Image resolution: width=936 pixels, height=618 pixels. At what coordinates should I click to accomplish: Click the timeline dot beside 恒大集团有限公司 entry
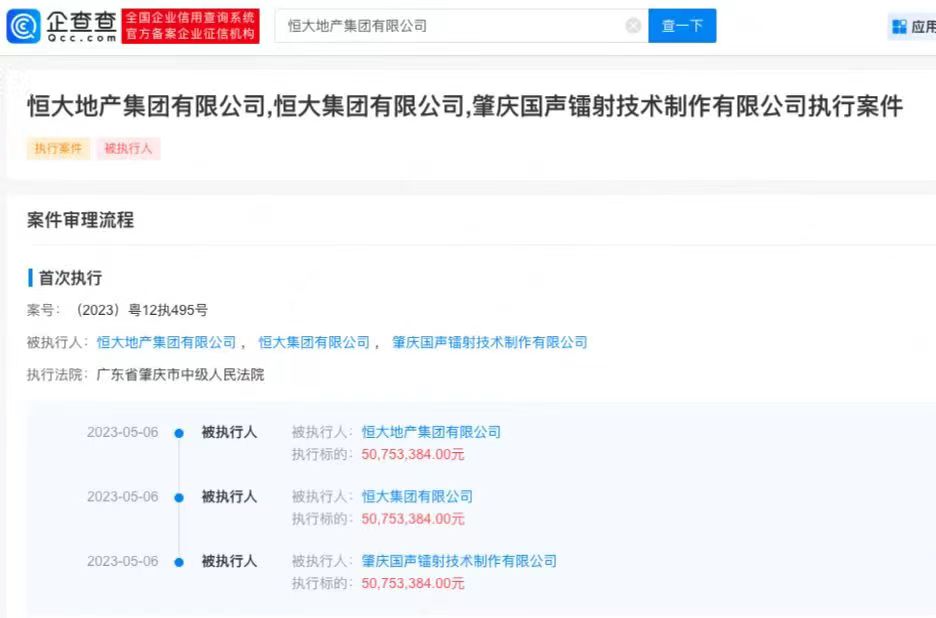tap(178, 497)
